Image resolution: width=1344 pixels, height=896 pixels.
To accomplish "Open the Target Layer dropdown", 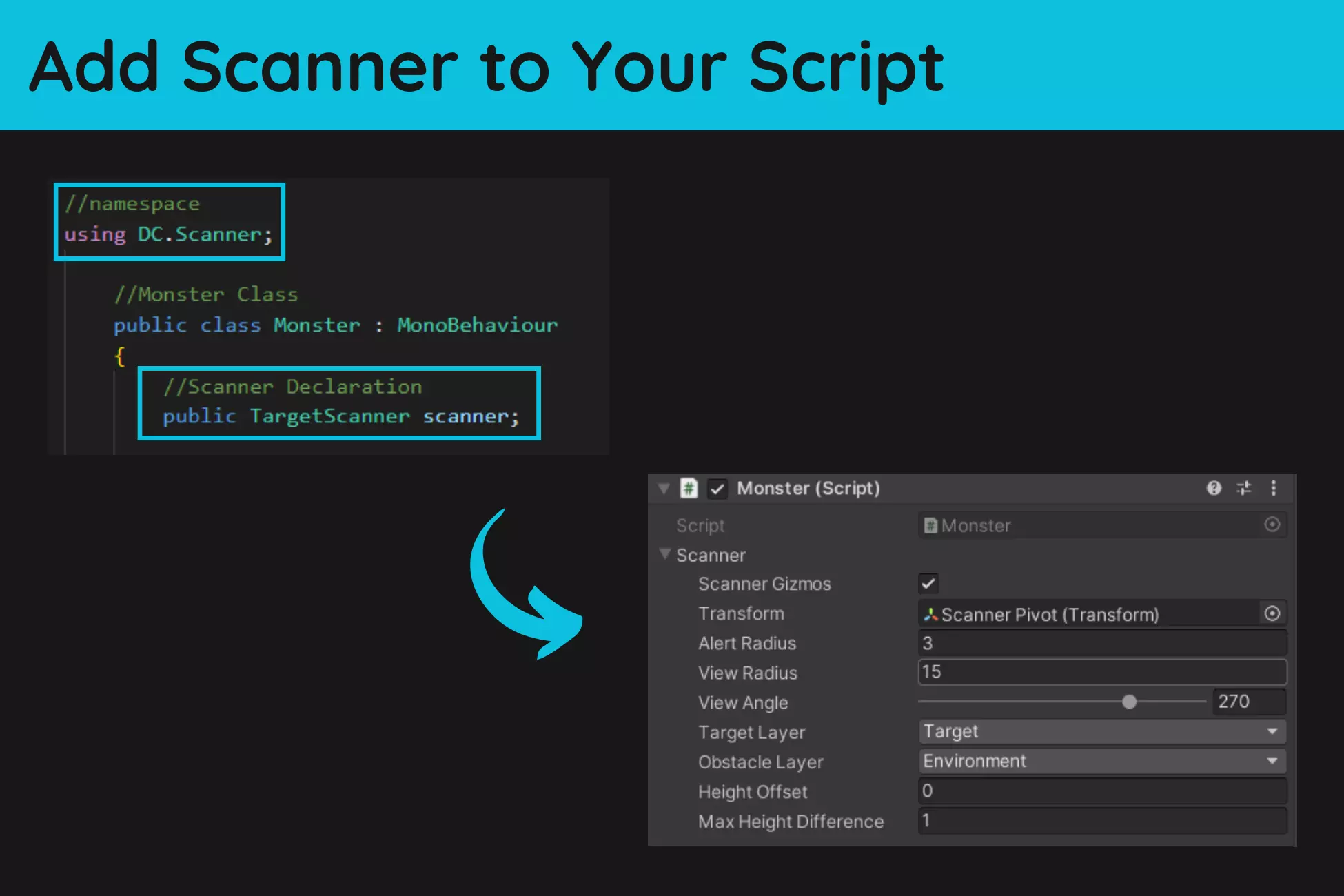I will (1101, 731).
